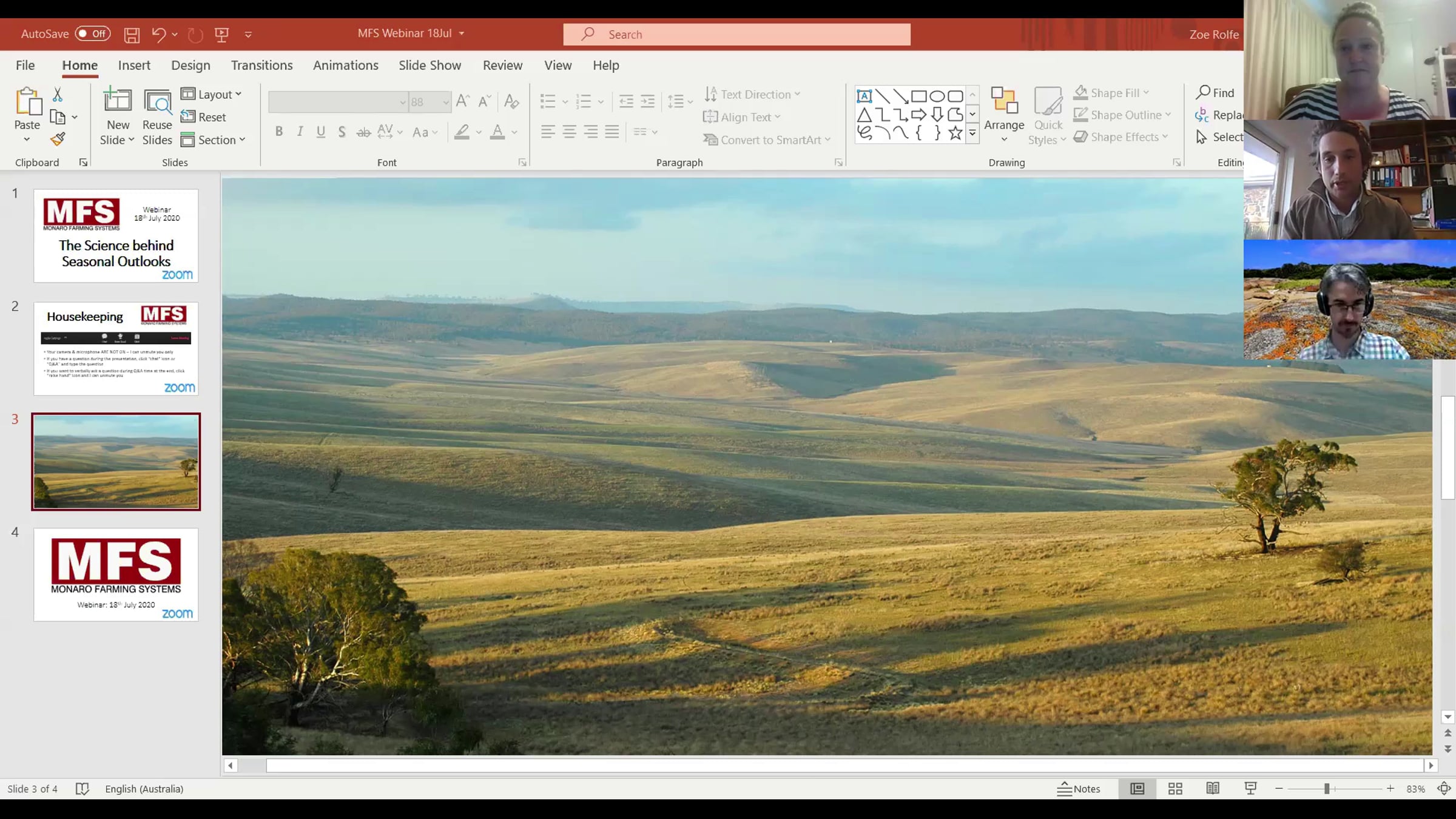Open the File menu
Screen dimensions: 1456x819
click(25, 66)
